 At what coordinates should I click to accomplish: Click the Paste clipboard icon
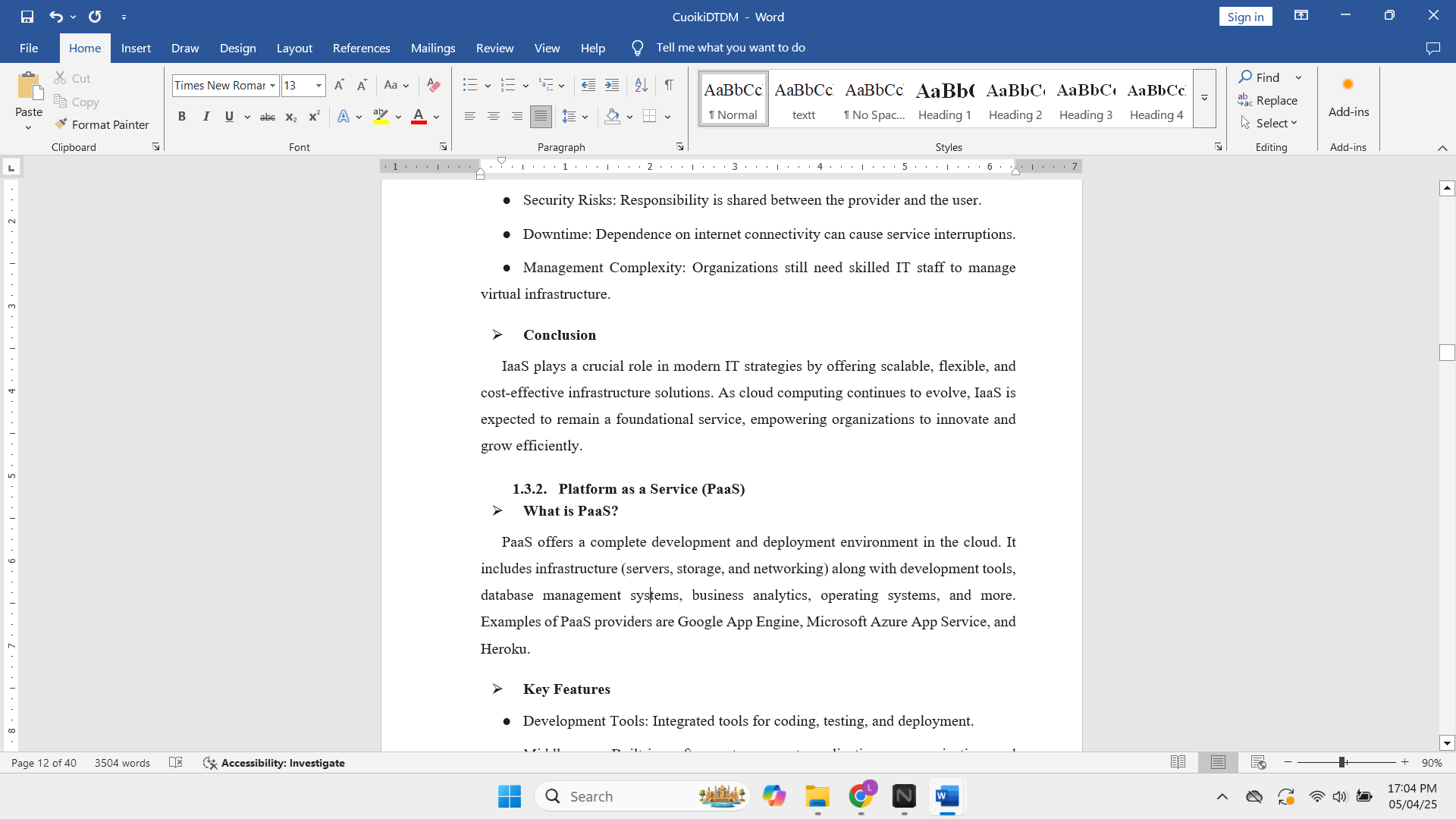tap(29, 86)
